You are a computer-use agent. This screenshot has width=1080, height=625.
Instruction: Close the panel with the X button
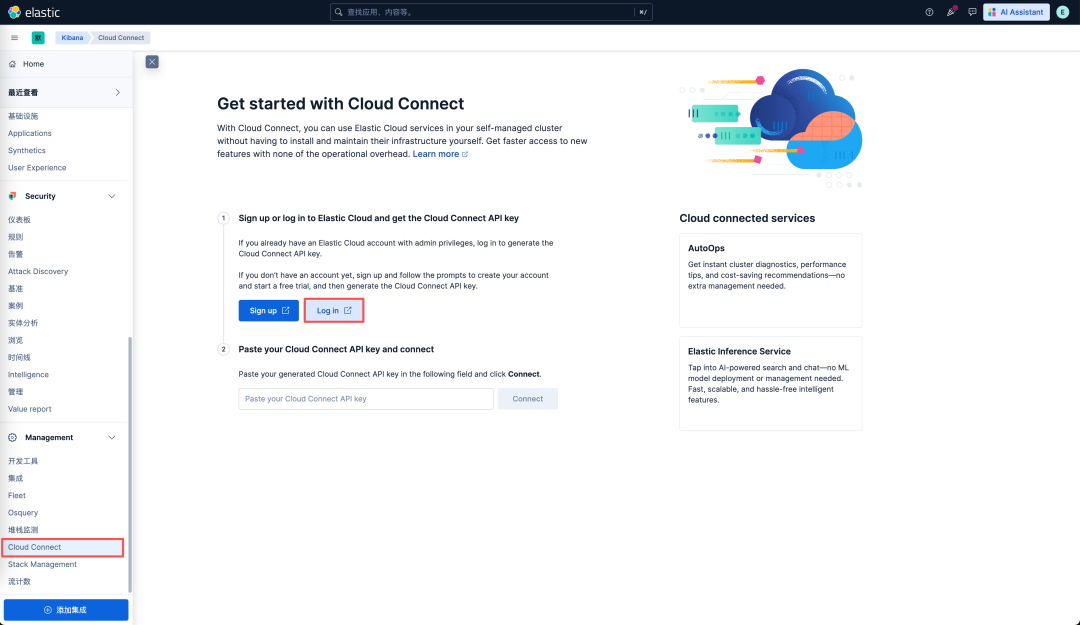point(152,62)
